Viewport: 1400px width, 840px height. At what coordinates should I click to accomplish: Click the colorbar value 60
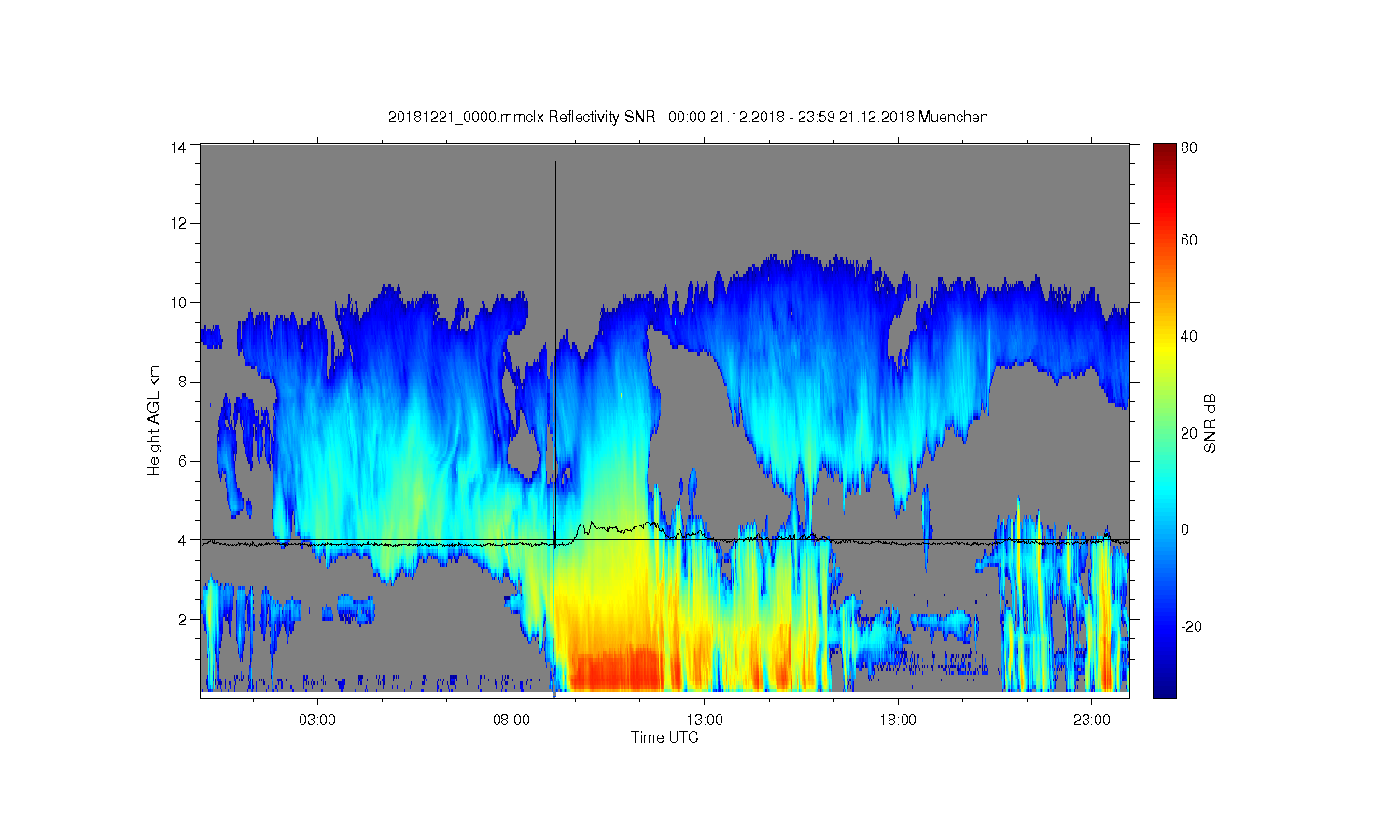point(1189,240)
